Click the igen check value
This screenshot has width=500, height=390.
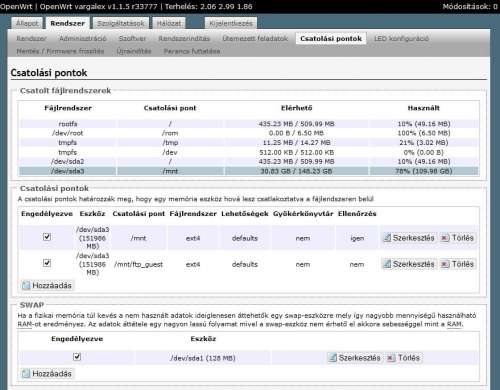pyautogui.click(x=357, y=238)
